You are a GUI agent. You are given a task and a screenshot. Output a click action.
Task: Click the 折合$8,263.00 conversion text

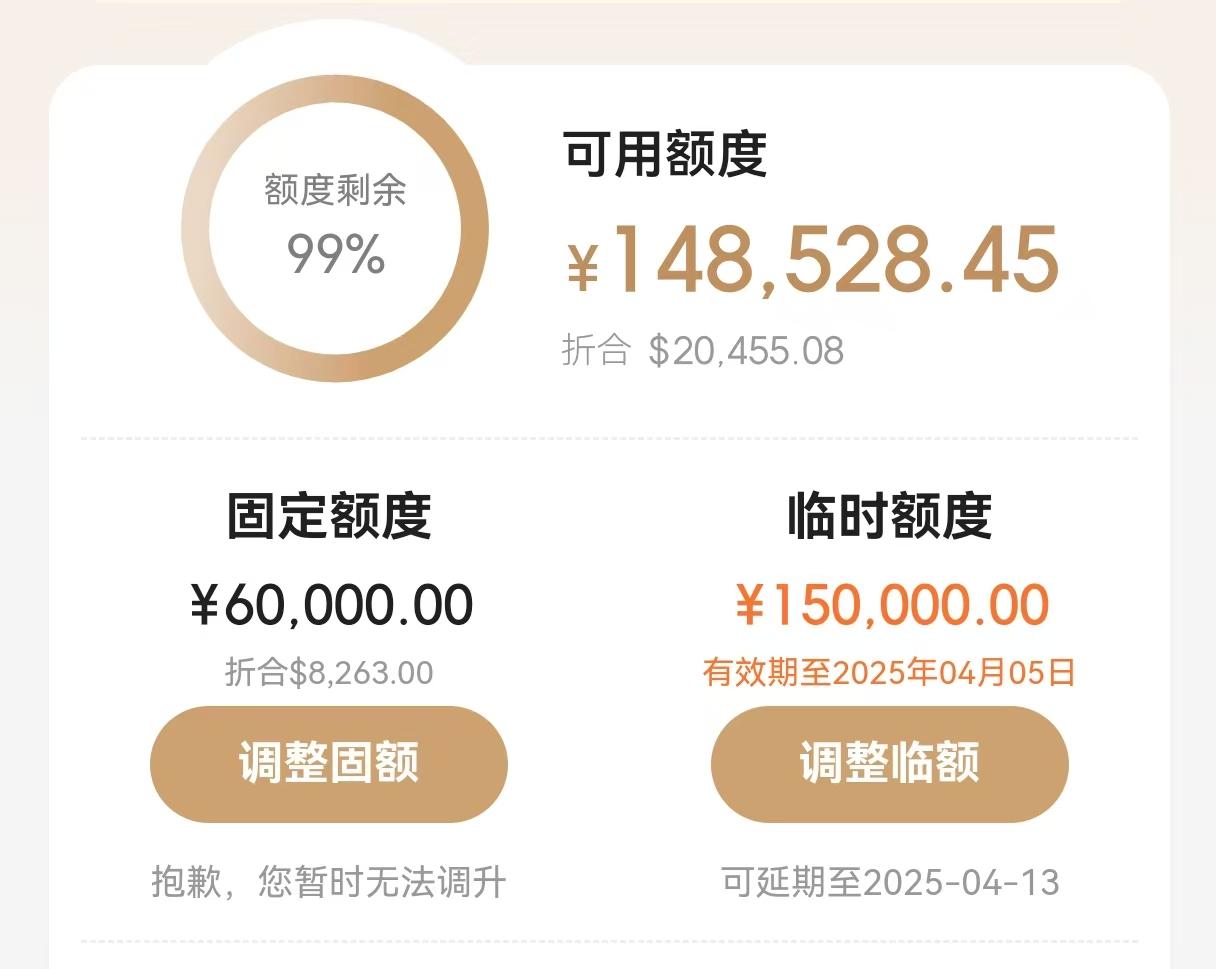click(329, 672)
